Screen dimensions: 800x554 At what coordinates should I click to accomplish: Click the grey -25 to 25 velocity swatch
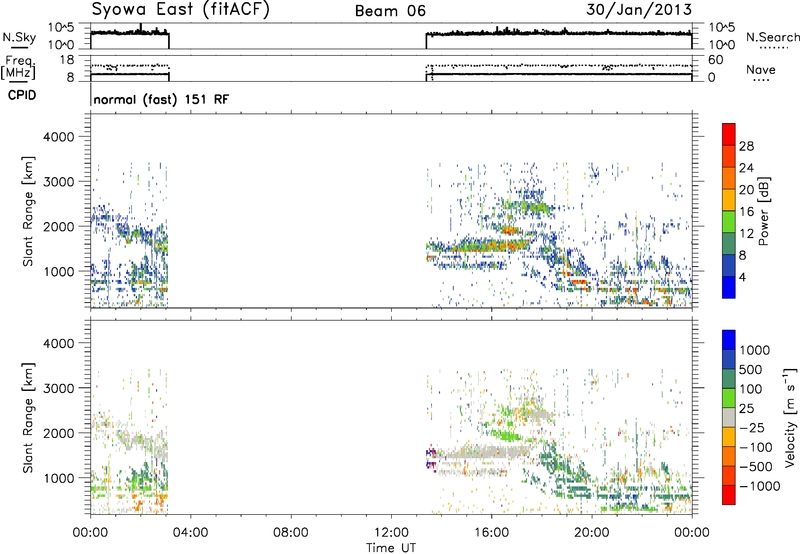point(729,417)
